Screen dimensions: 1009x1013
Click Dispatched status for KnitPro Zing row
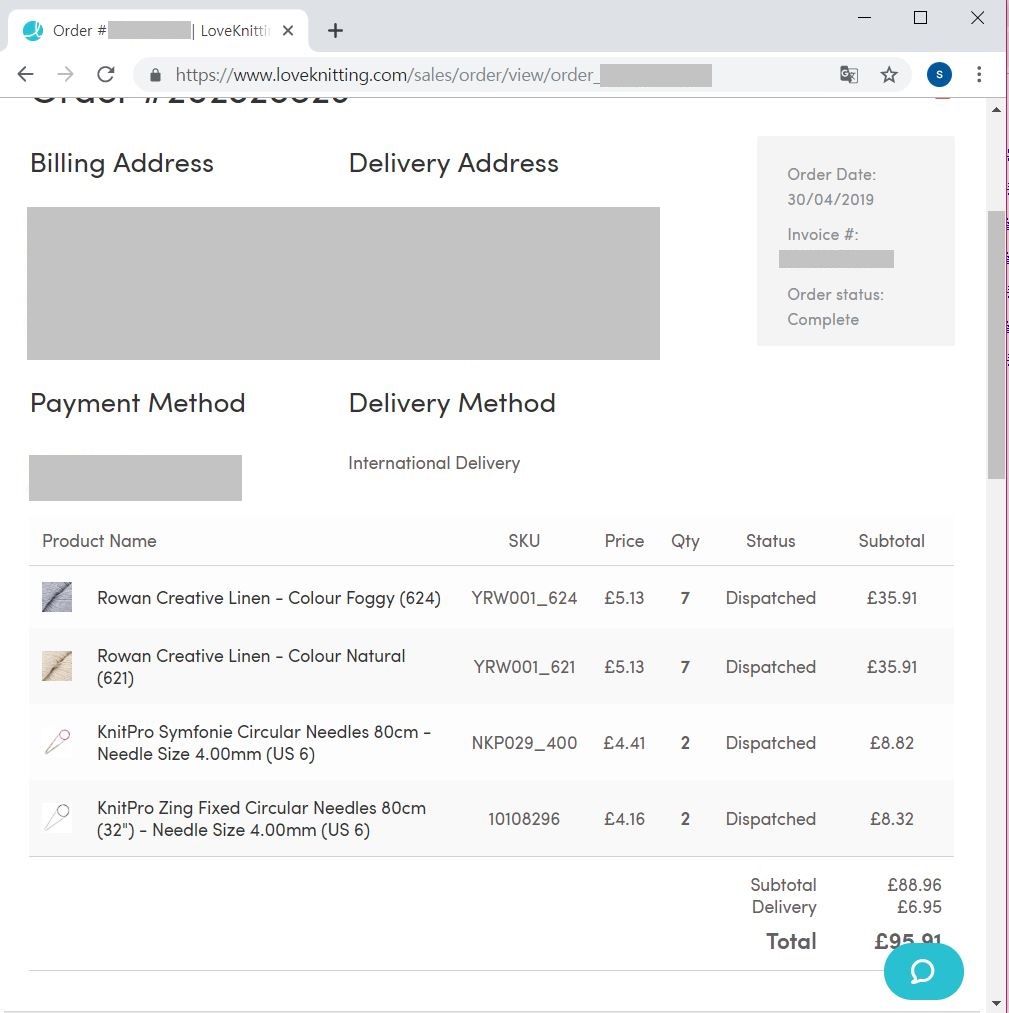pyautogui.click(x=771, y=819)
